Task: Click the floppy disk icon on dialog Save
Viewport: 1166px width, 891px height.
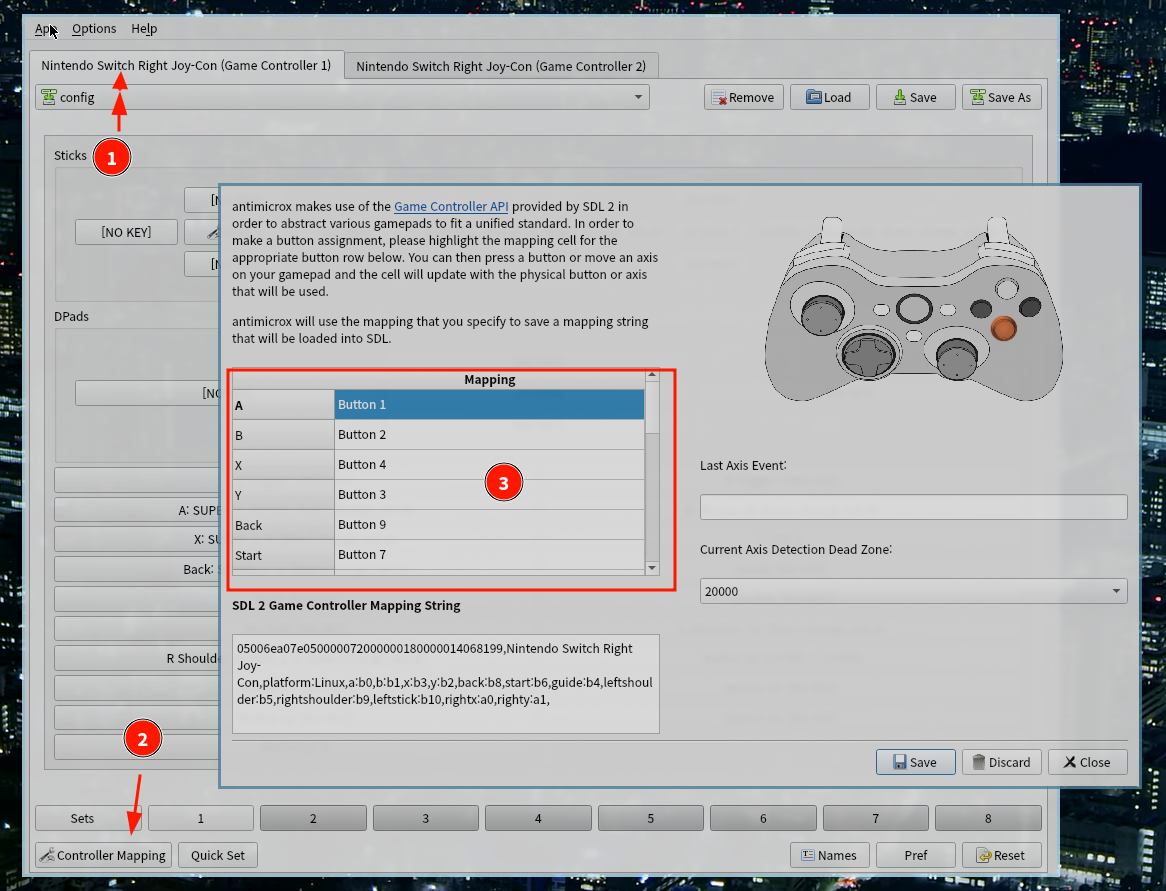Action: click(x=900, y=762)
